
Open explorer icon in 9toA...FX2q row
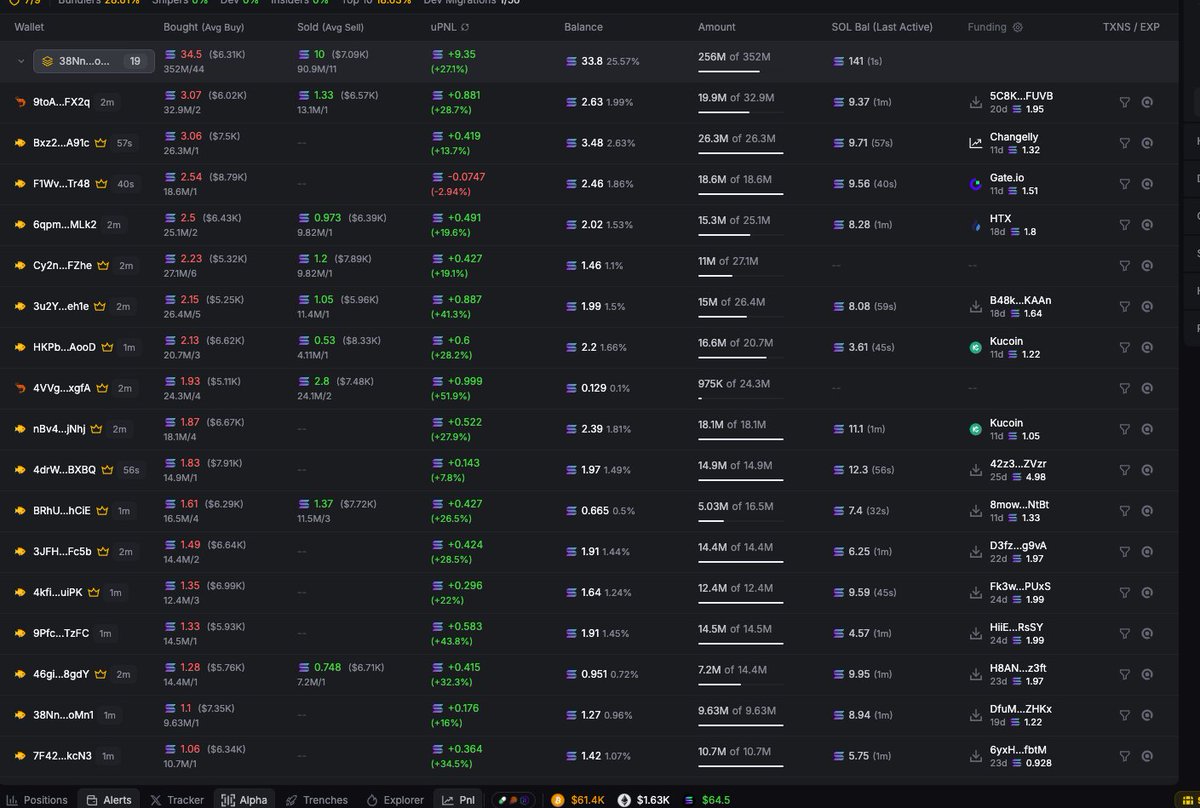coord(1147,102)
